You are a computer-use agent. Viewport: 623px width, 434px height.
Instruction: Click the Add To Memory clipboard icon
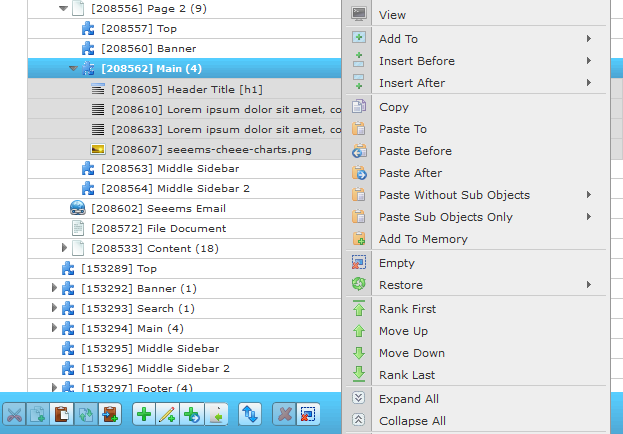pos(359,238)
